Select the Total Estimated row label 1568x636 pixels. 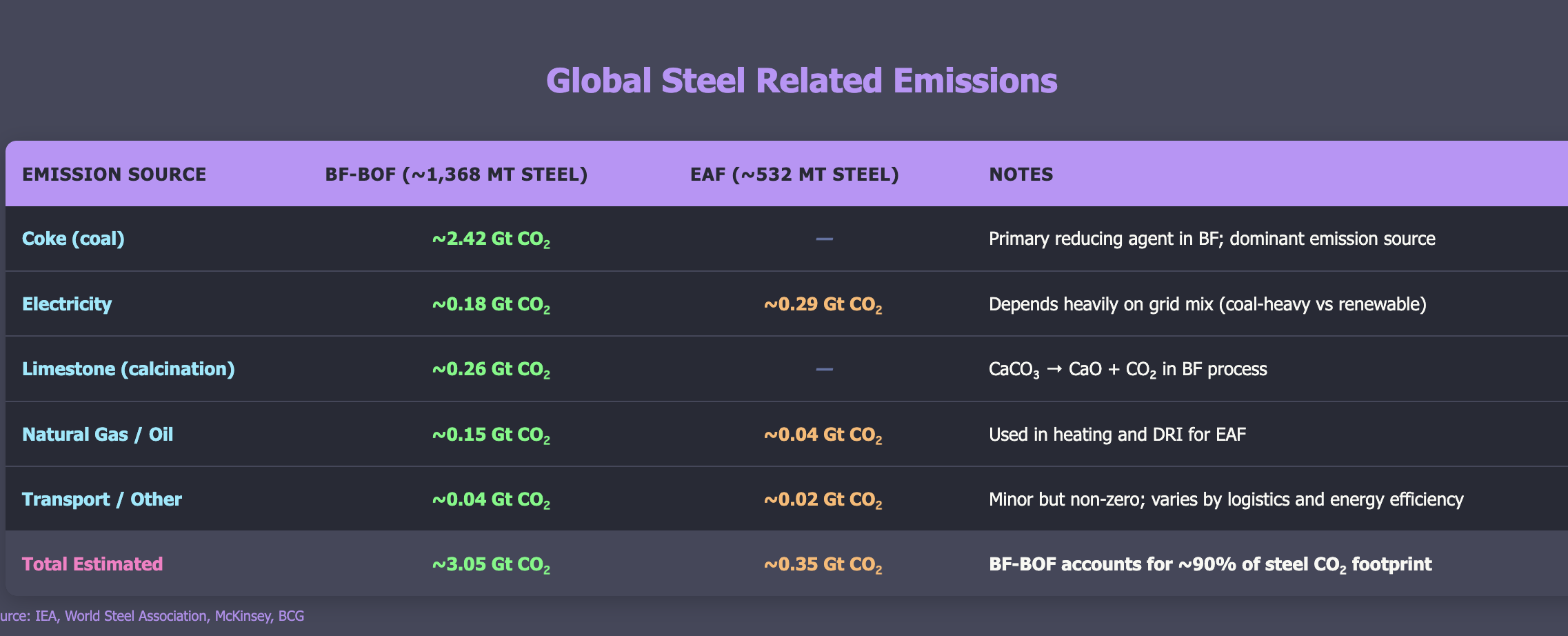point(92,564)
